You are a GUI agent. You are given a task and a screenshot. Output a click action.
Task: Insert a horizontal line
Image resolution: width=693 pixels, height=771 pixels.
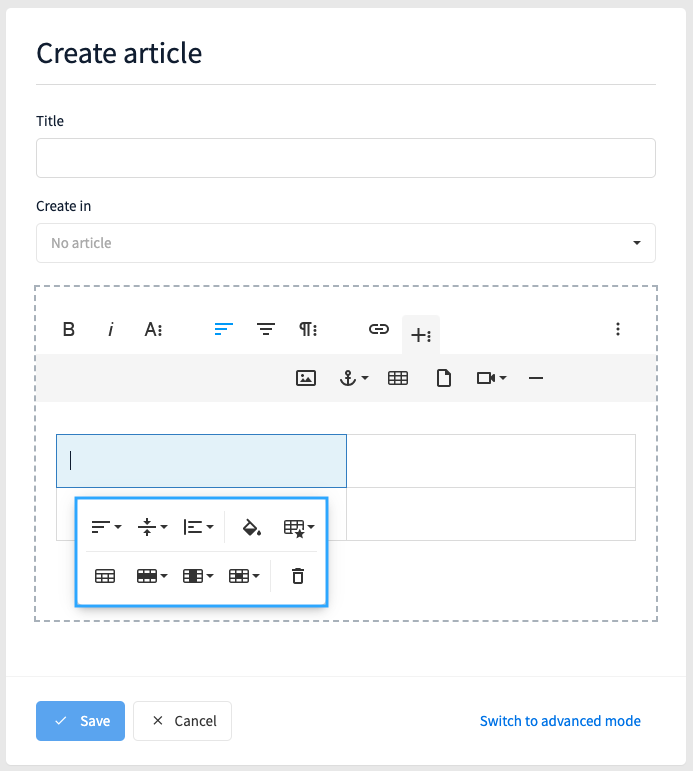(536, 378)
